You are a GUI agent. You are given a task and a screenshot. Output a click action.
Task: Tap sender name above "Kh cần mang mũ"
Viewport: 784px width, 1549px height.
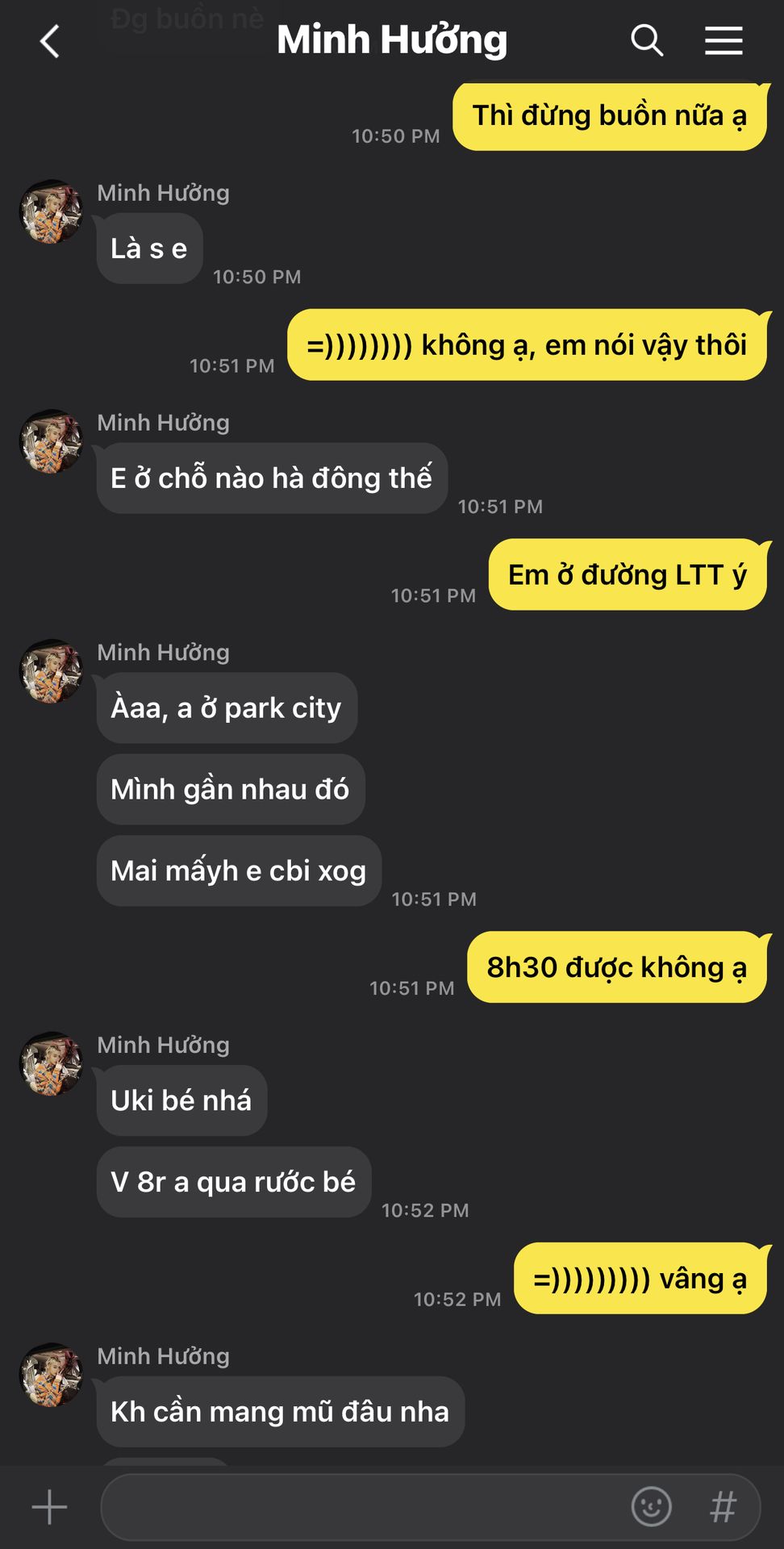click(x=164, y=1356)
